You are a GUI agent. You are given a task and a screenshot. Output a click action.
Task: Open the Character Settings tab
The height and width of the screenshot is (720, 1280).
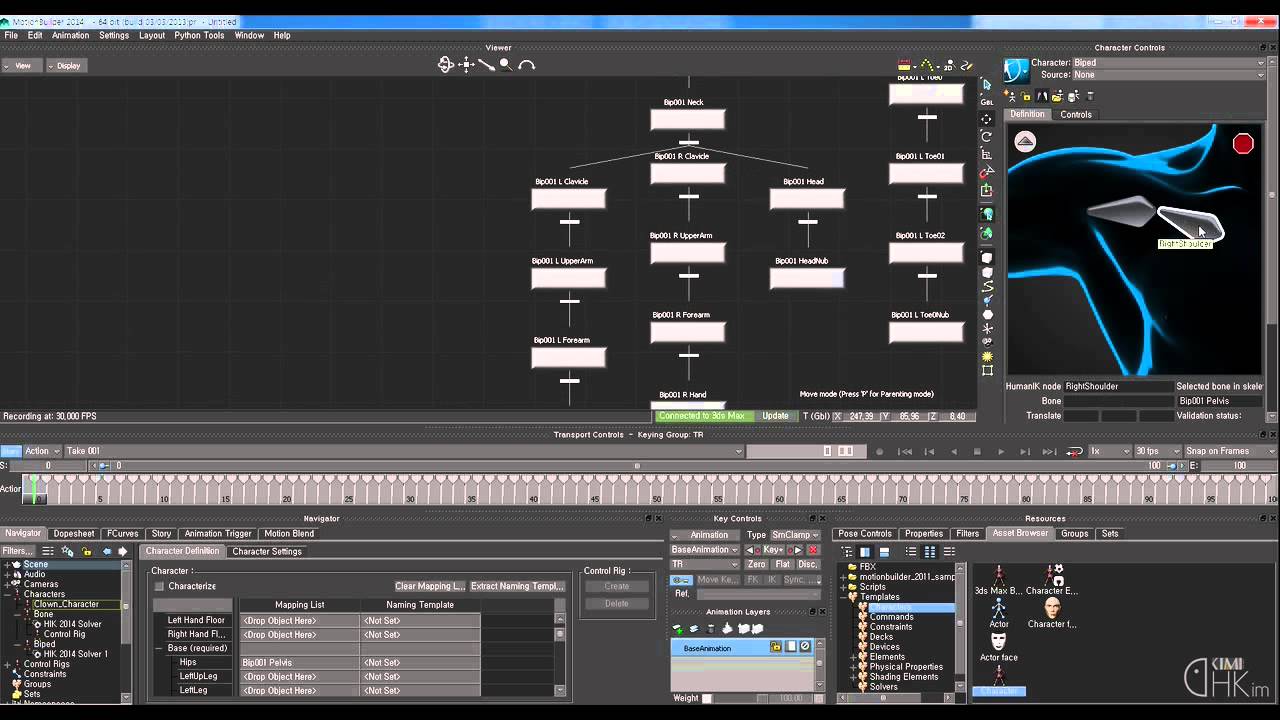tap(267, 552)
